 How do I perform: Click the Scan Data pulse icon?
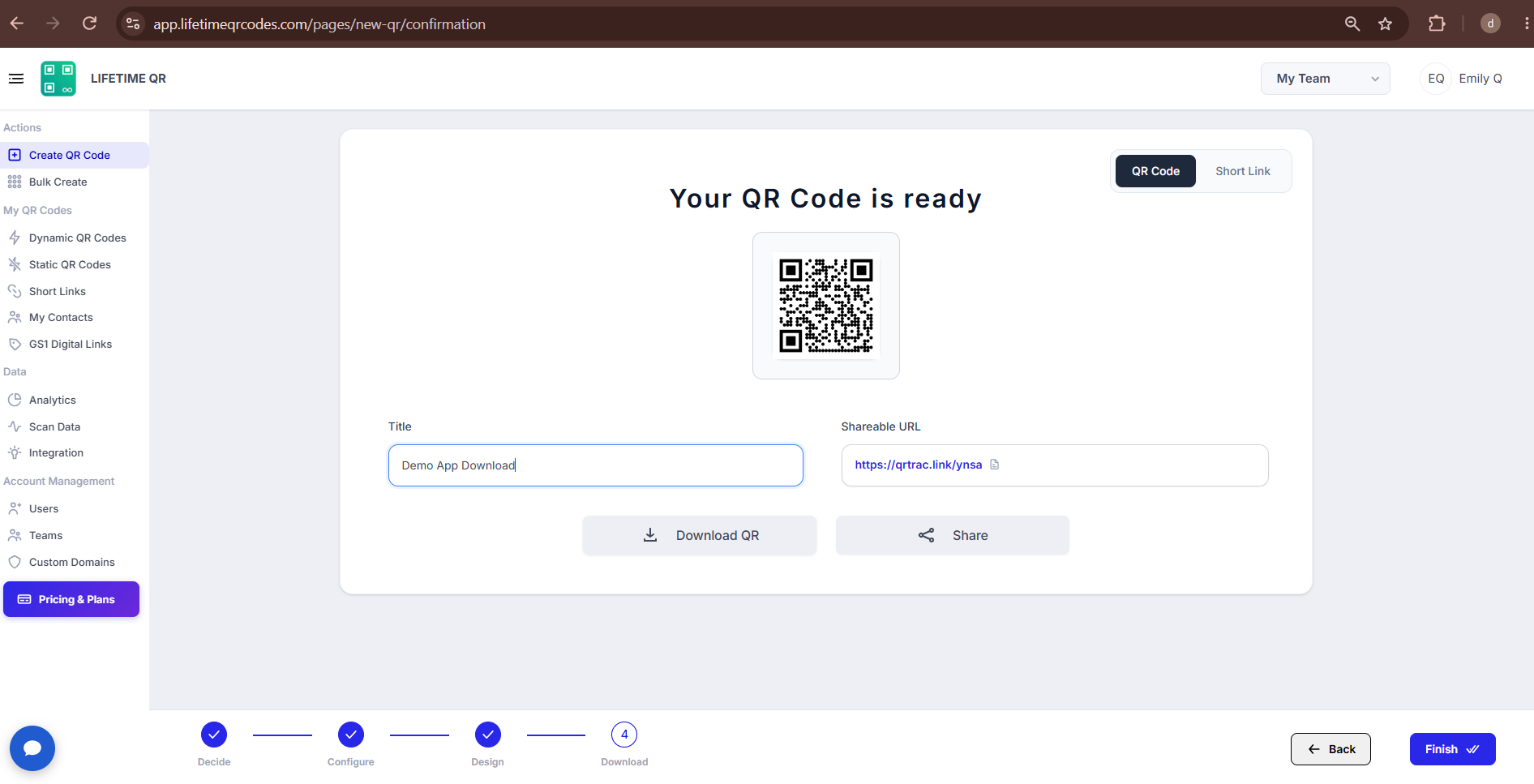click(x=15, y=426)
